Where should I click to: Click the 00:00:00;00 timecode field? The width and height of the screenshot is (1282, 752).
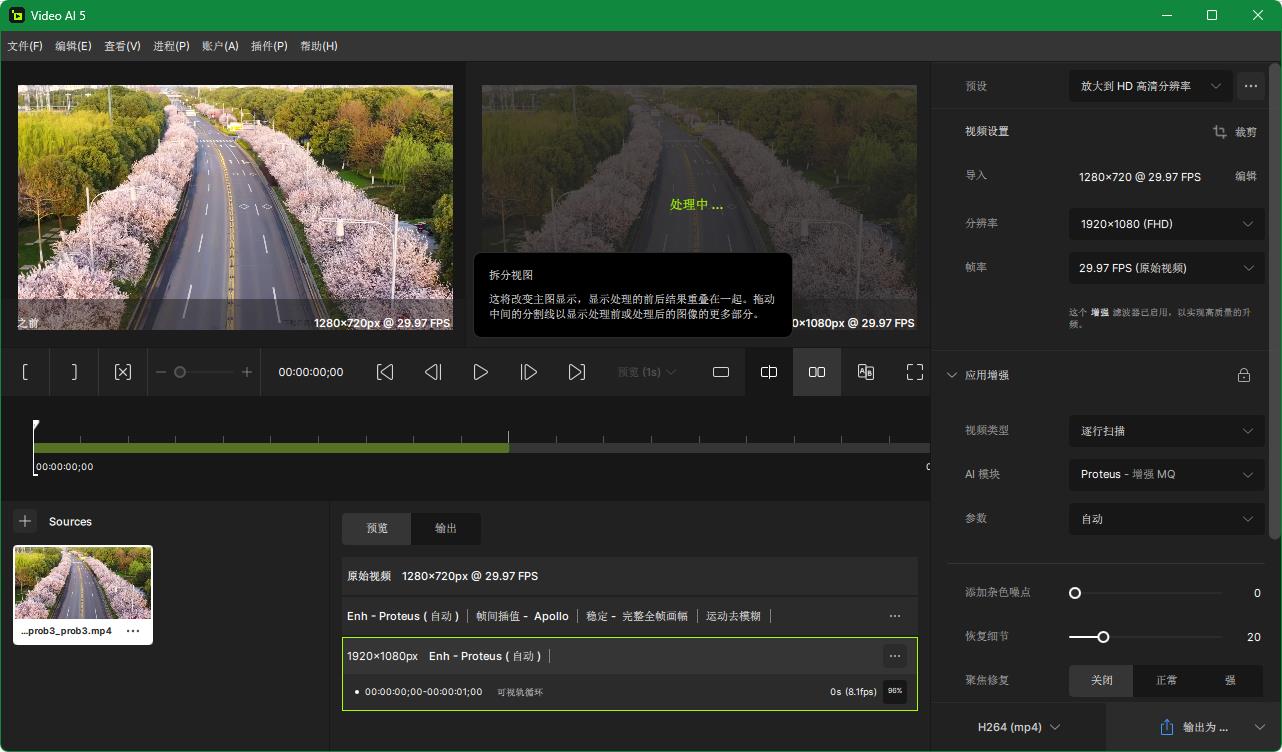[311, 372]
